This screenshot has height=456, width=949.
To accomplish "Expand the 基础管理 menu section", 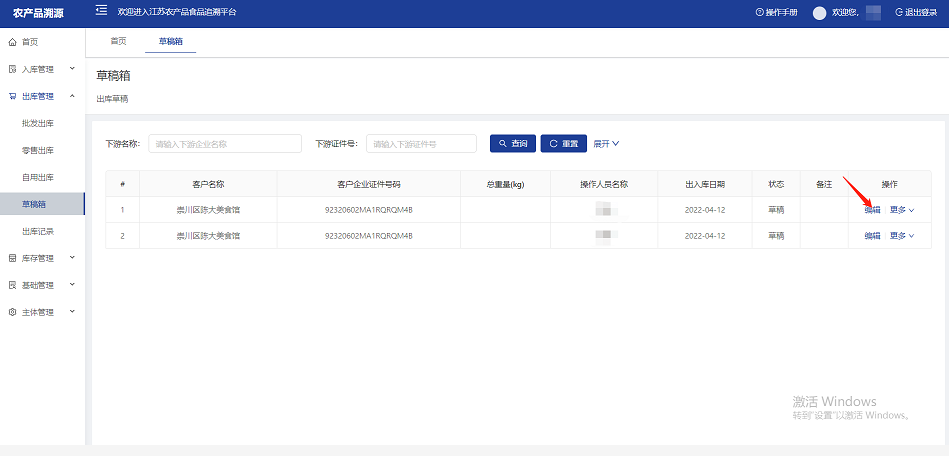I will [72, 285].
